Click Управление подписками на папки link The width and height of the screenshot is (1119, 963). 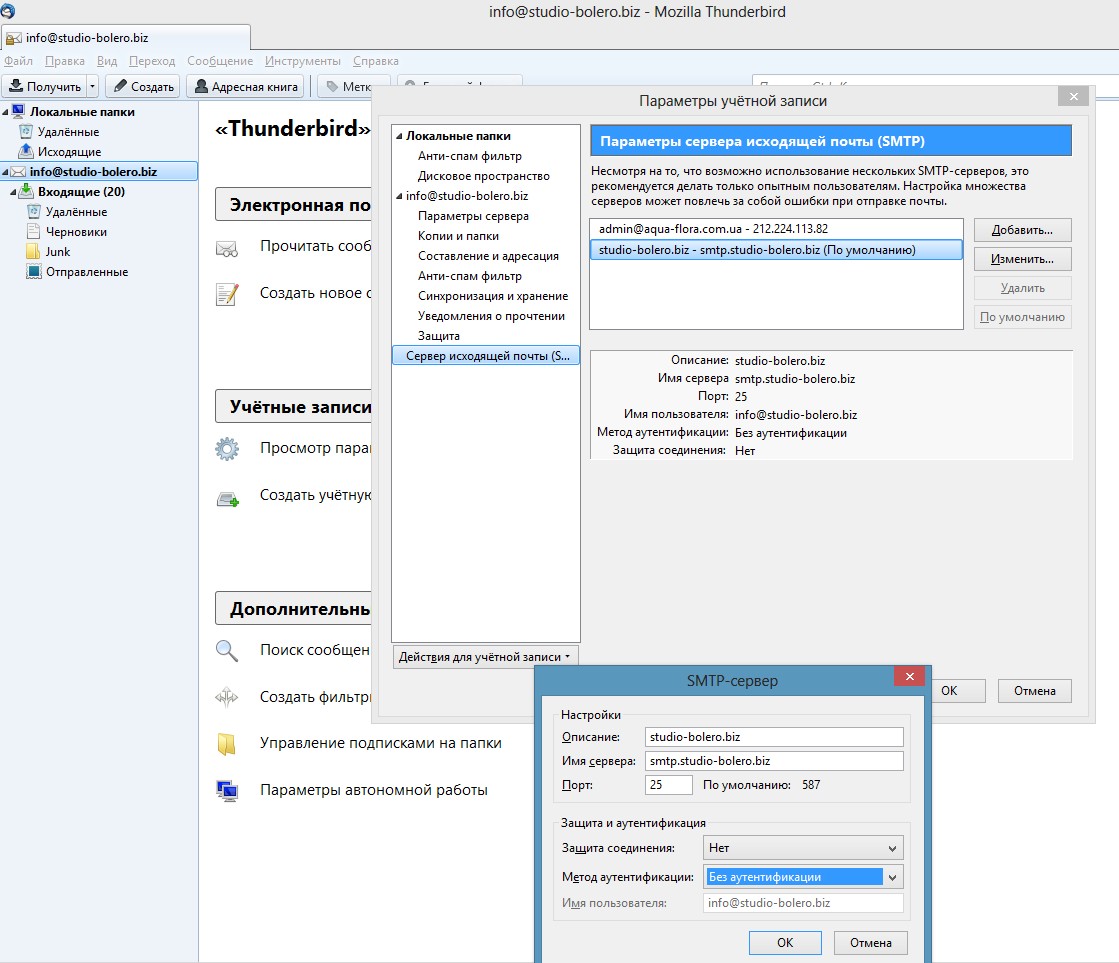pos(380,743)
